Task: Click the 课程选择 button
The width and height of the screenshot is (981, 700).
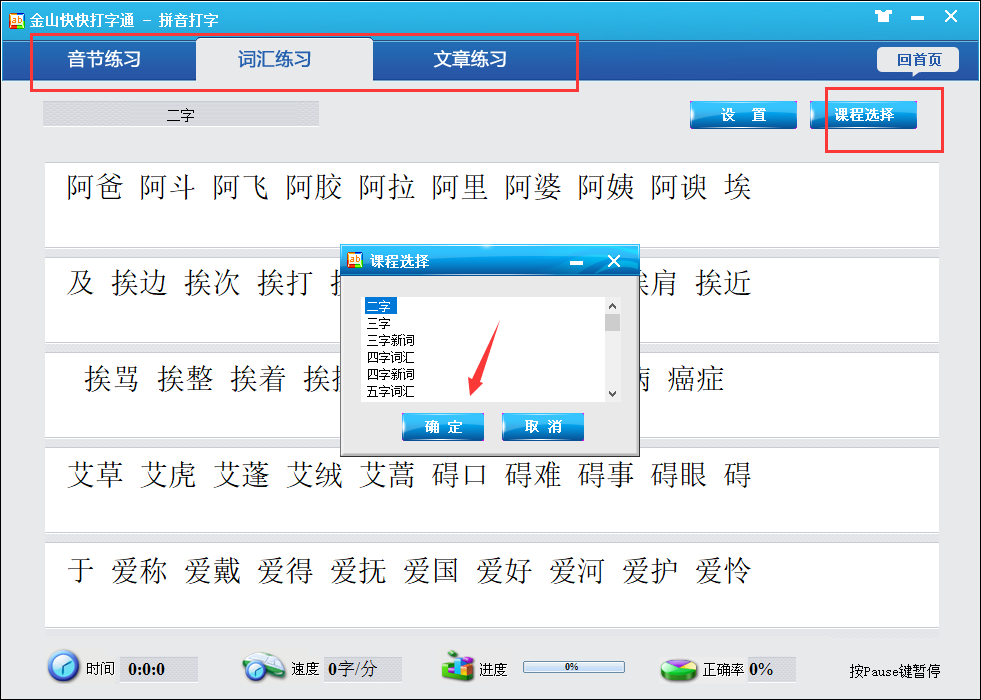Action: [x=863, y=115]
